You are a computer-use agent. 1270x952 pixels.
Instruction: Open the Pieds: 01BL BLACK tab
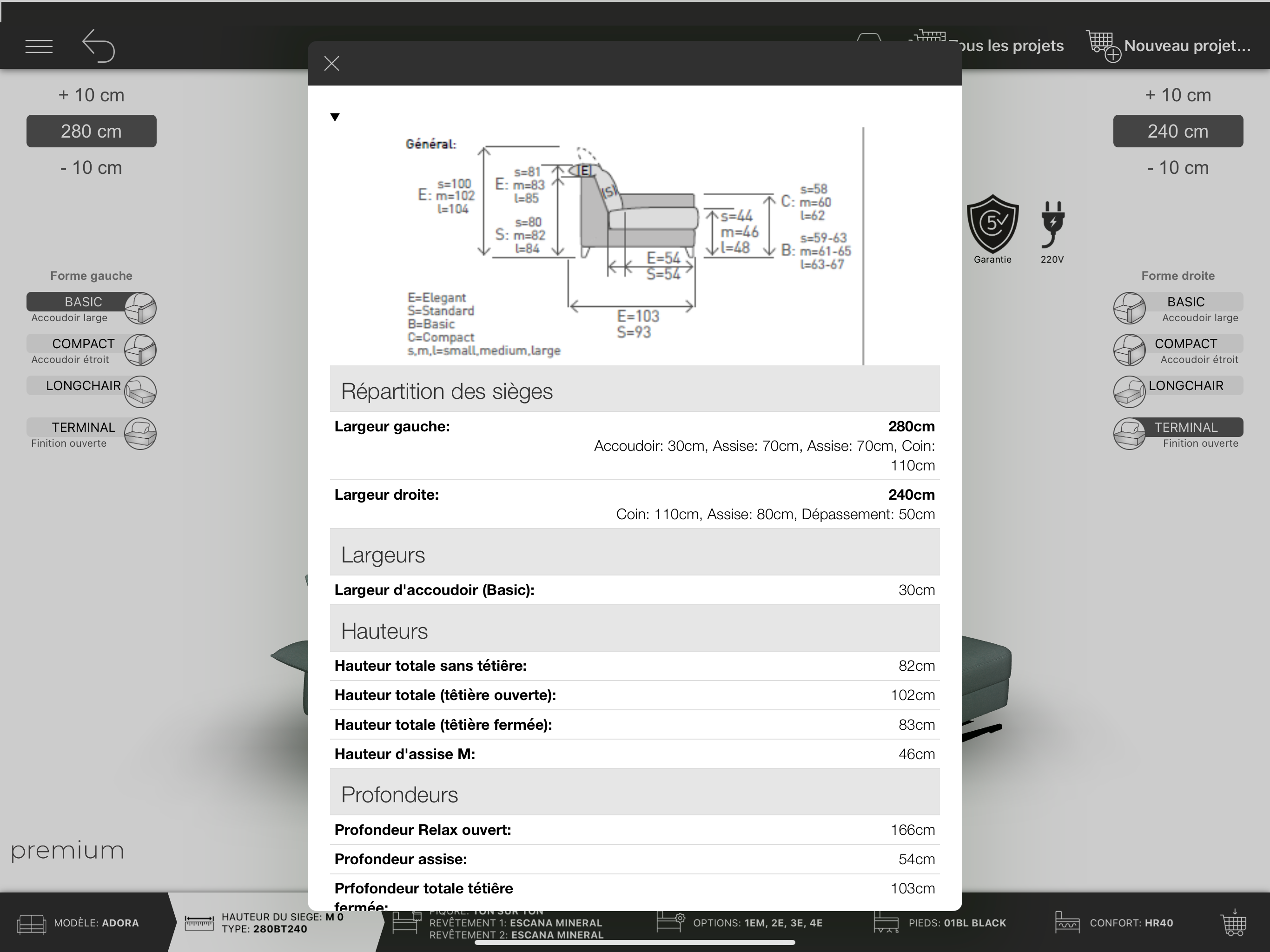[x=940, y=923]
